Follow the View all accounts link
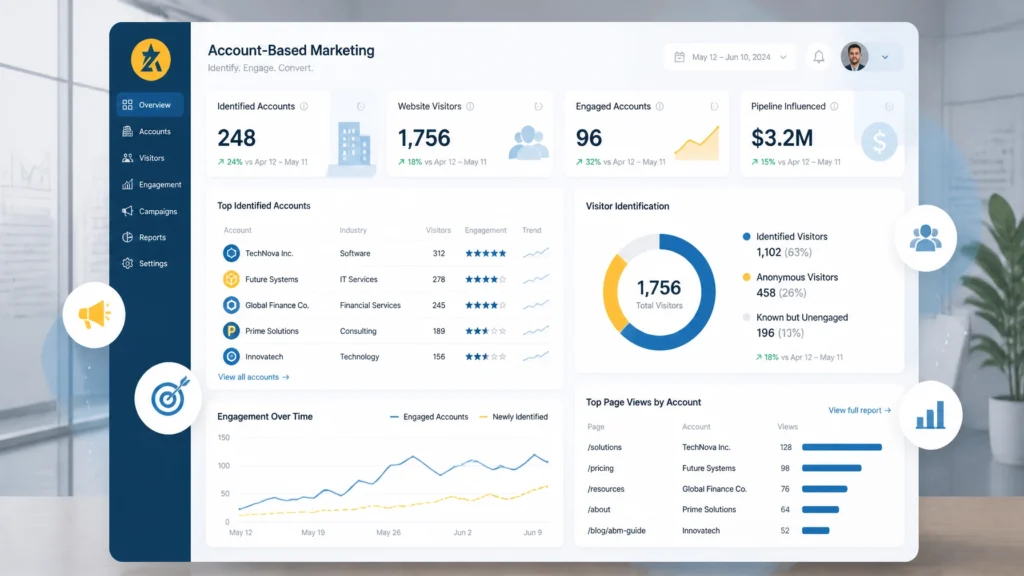1024x576 pixels. pyautogui.click(x=253, y=377)
